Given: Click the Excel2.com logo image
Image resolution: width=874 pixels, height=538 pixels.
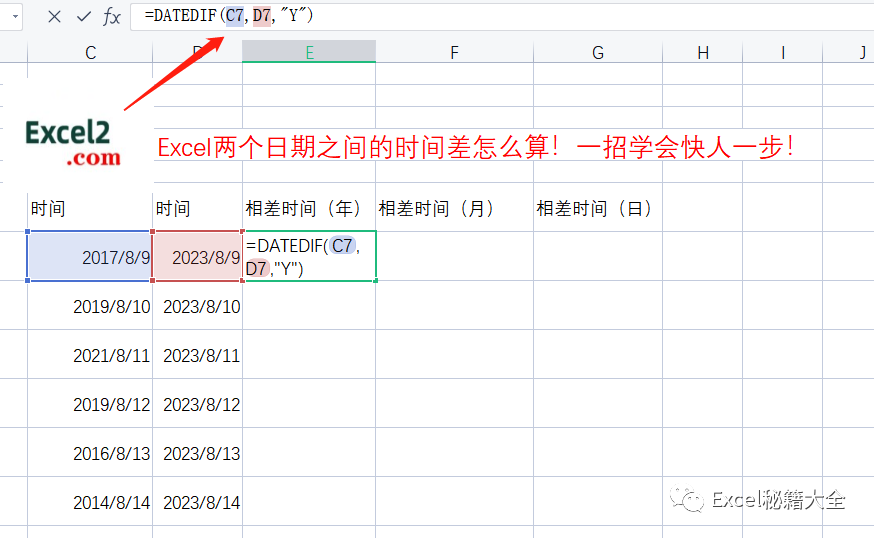Looking at the screenshot, I should (73, 142).
